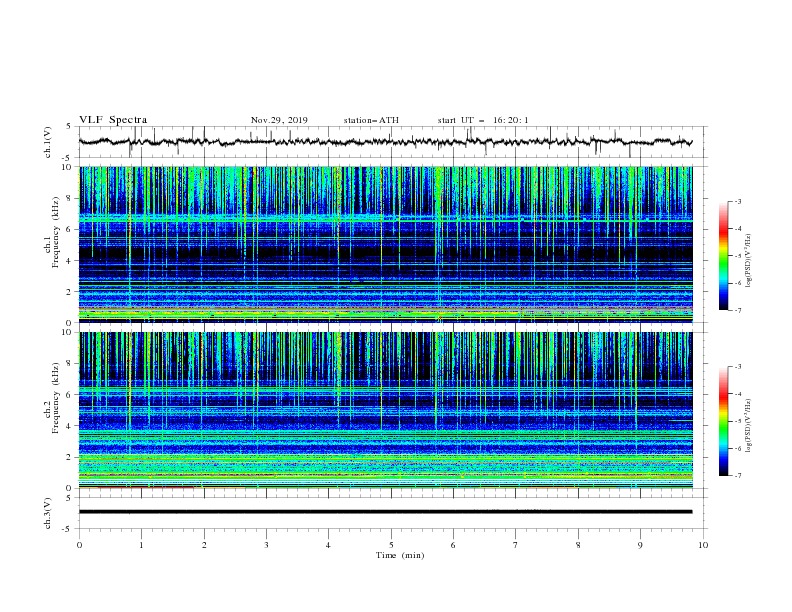This screenshot has width=792, height=612.
Task: Click the "5" tick on the time axis
Action: click(391, 545)
